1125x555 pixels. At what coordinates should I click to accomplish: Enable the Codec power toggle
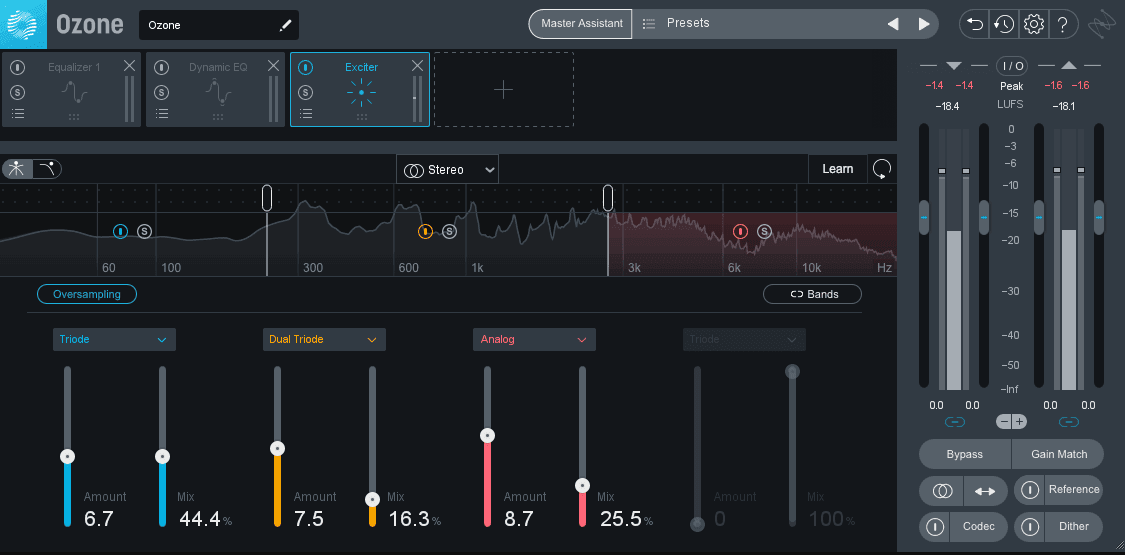(935, 527)
